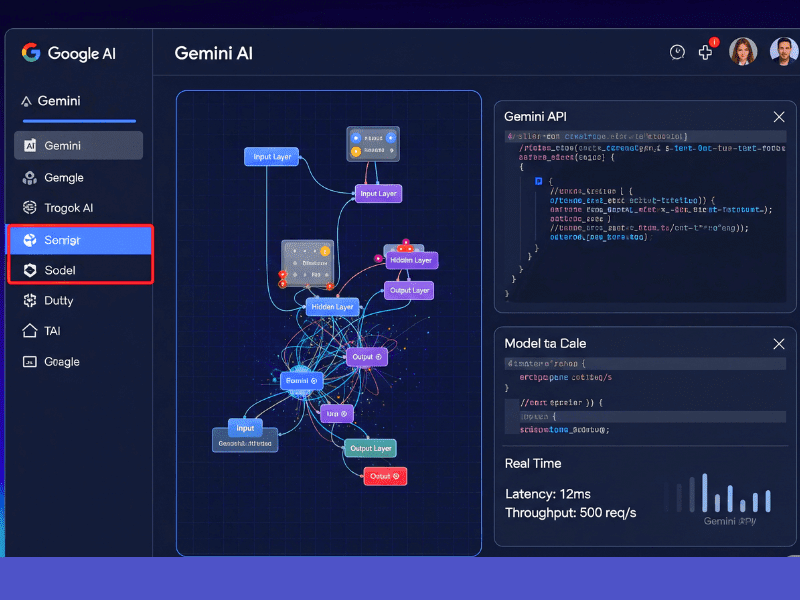Click the Latency: 12ms value
The image size is (800, 600).
(x=548, y=494)
